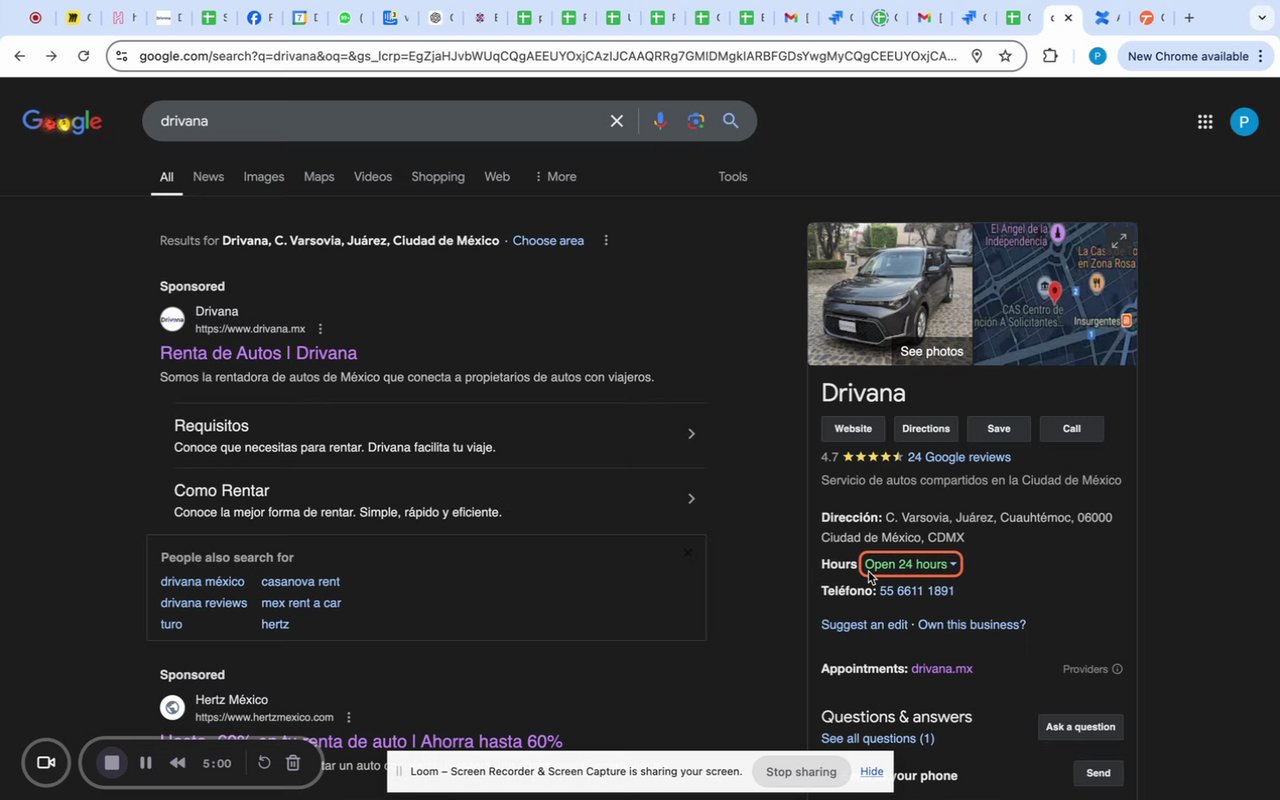Click the voice search microphone icon
The height and width of the screenshot is (800, 1280).
click(x=659, y=121)
